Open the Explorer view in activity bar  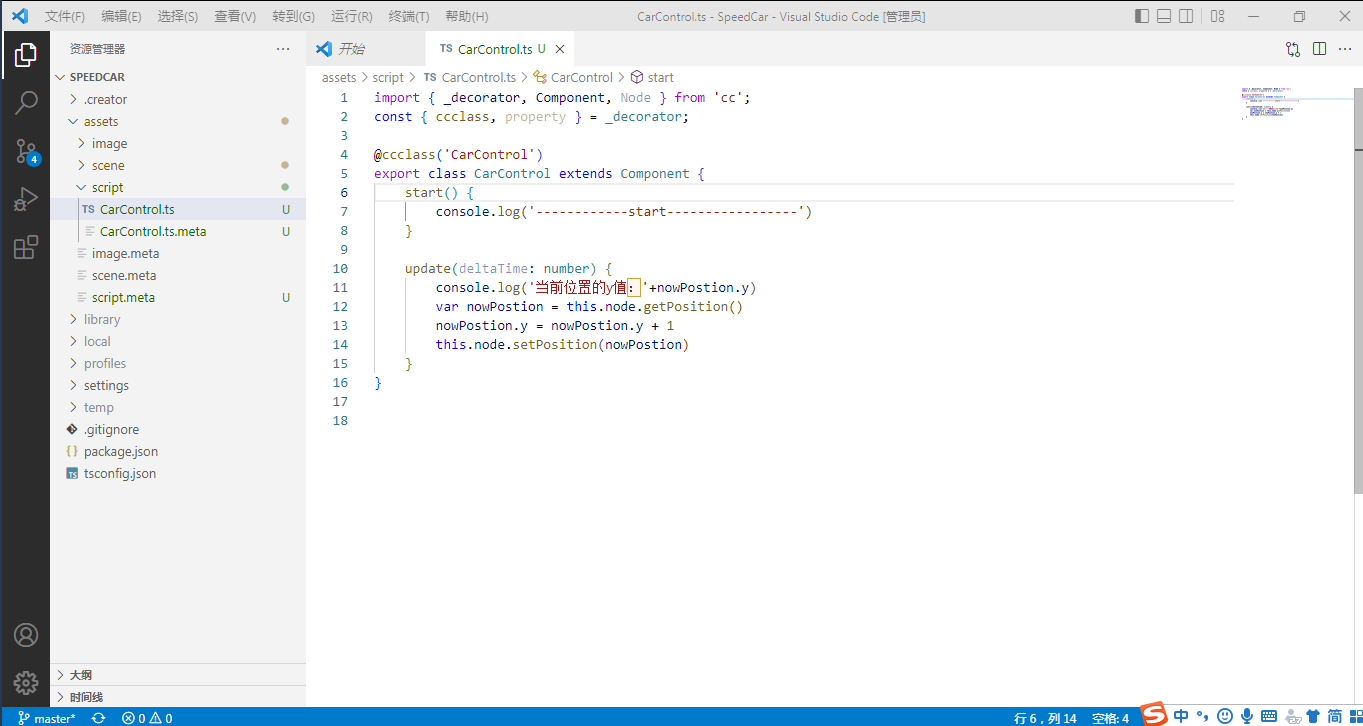coord(26,55)
